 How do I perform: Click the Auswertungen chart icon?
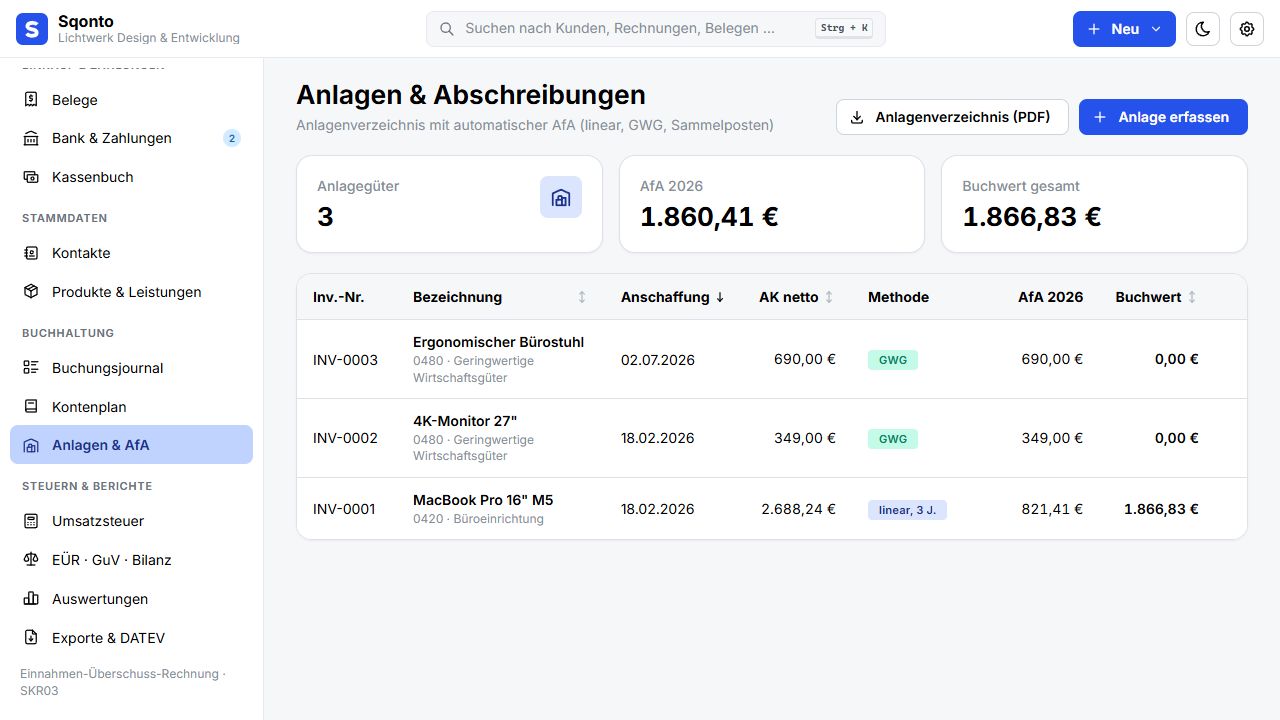point(31,599)
